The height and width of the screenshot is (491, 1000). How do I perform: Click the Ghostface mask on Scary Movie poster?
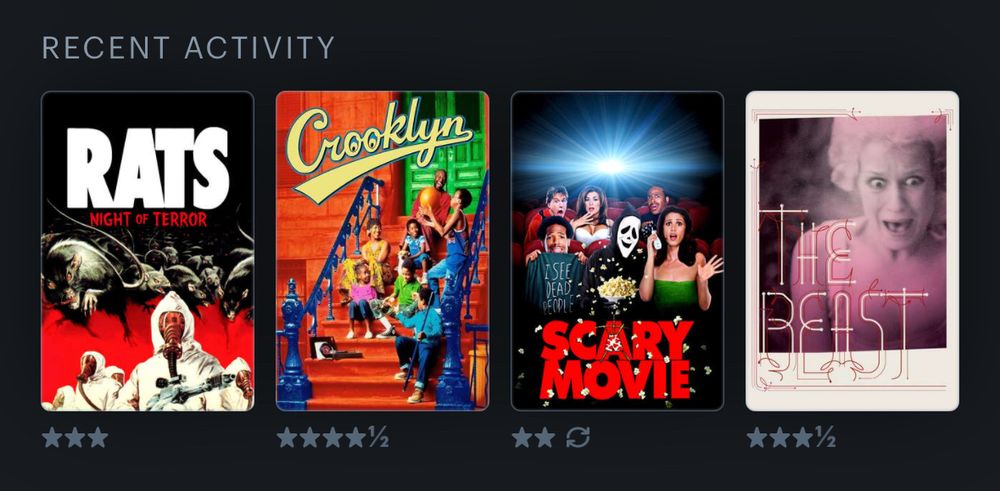(628, 237)
